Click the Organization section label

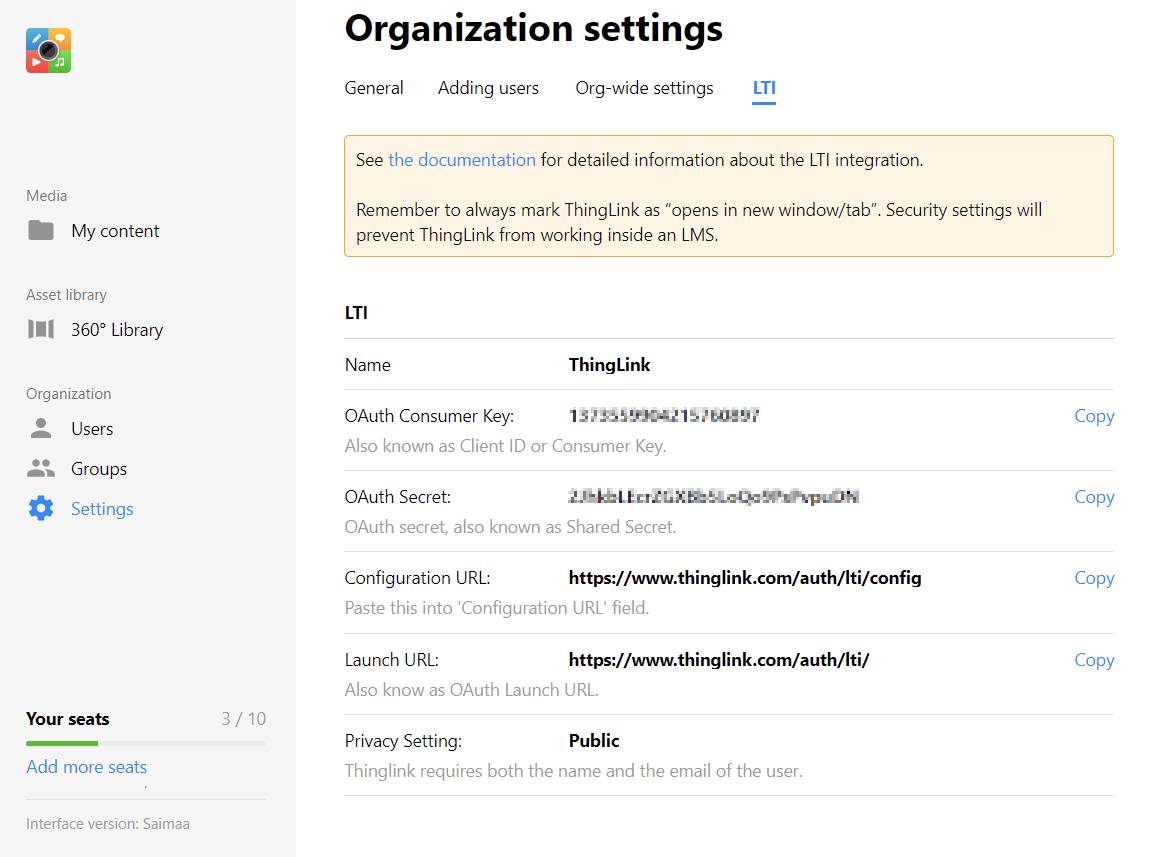coord(69,393)
